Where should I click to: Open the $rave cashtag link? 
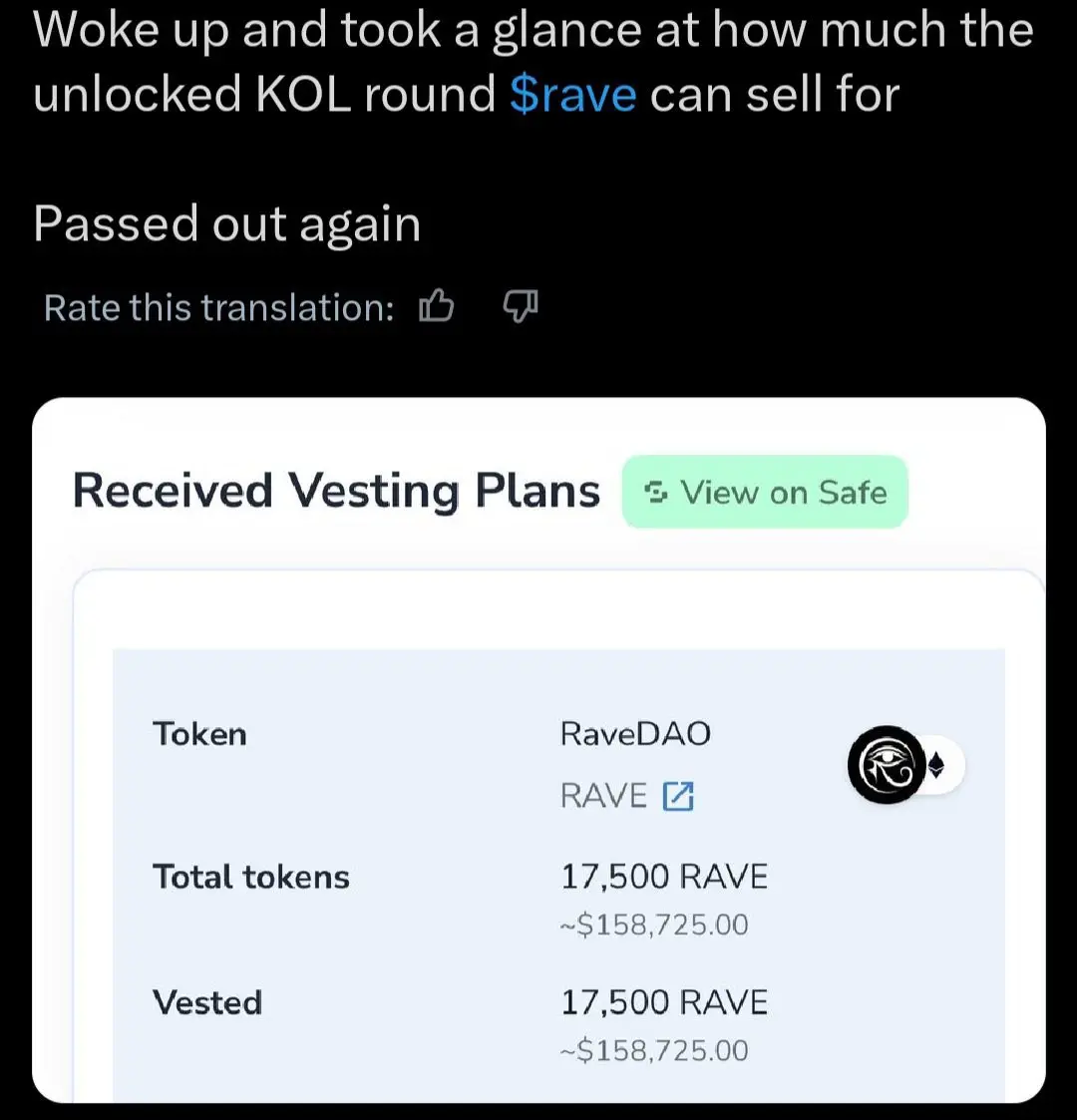click(572, 95)
